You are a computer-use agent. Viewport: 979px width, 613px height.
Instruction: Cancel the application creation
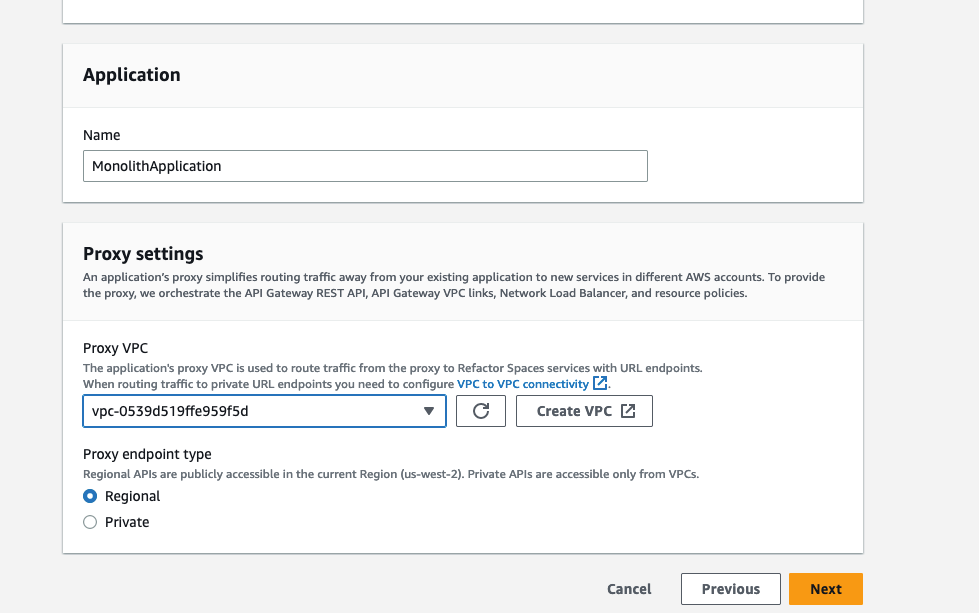[x=629, y=589]
